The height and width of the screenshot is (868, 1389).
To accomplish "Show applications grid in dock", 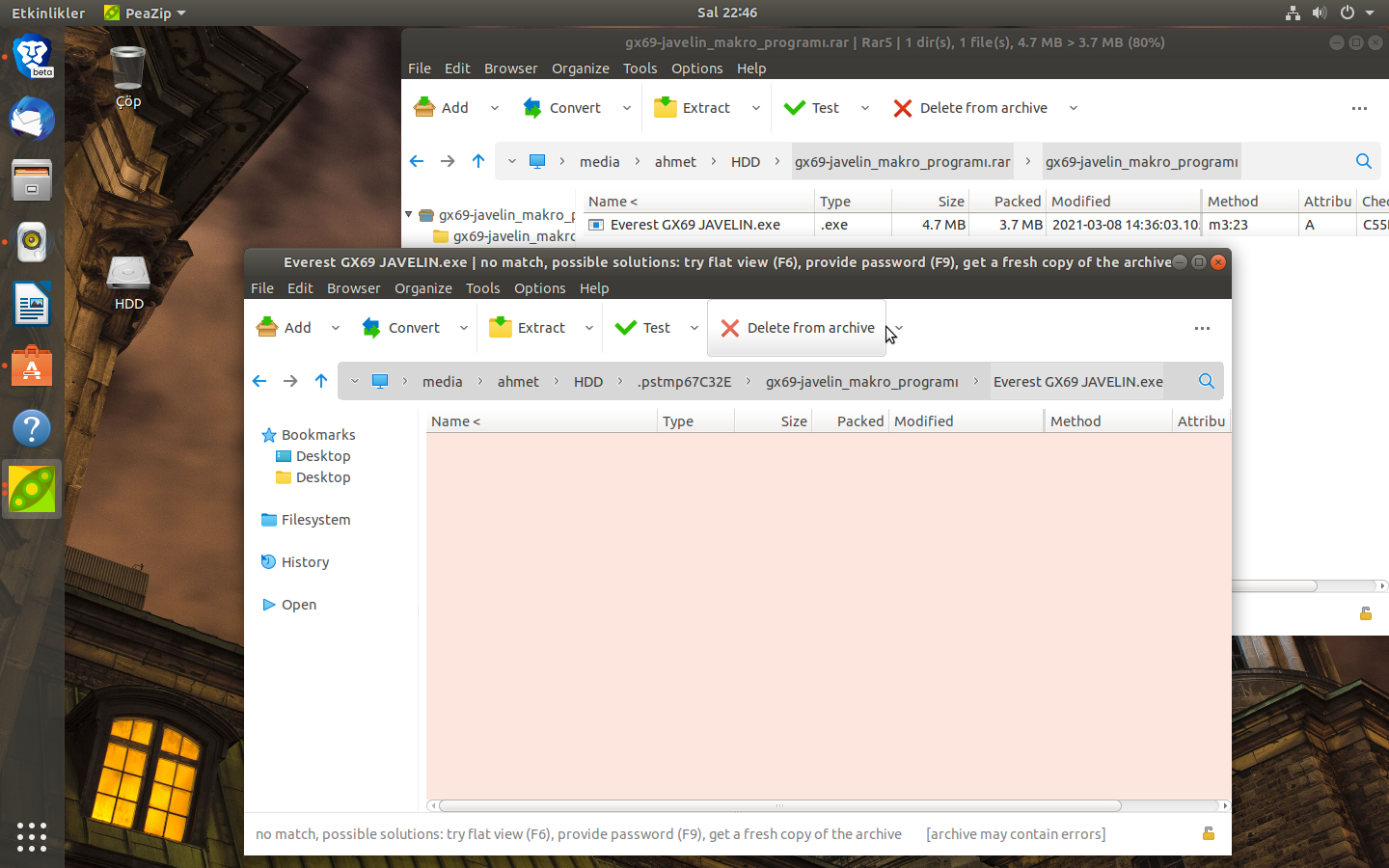I will (32, 836).
